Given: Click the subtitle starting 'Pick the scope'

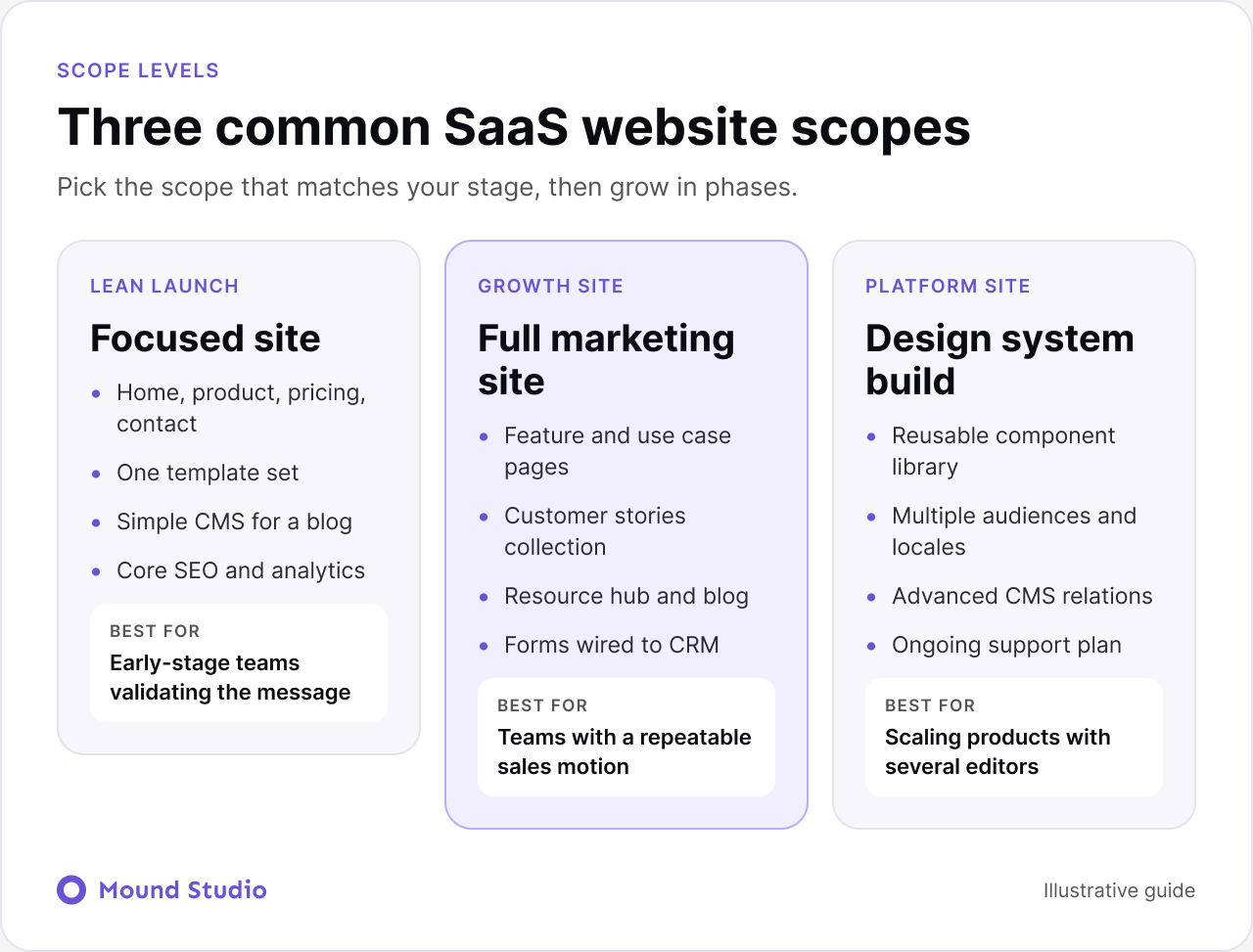Looking at the screenshot, I should click(x=427, y=187).
